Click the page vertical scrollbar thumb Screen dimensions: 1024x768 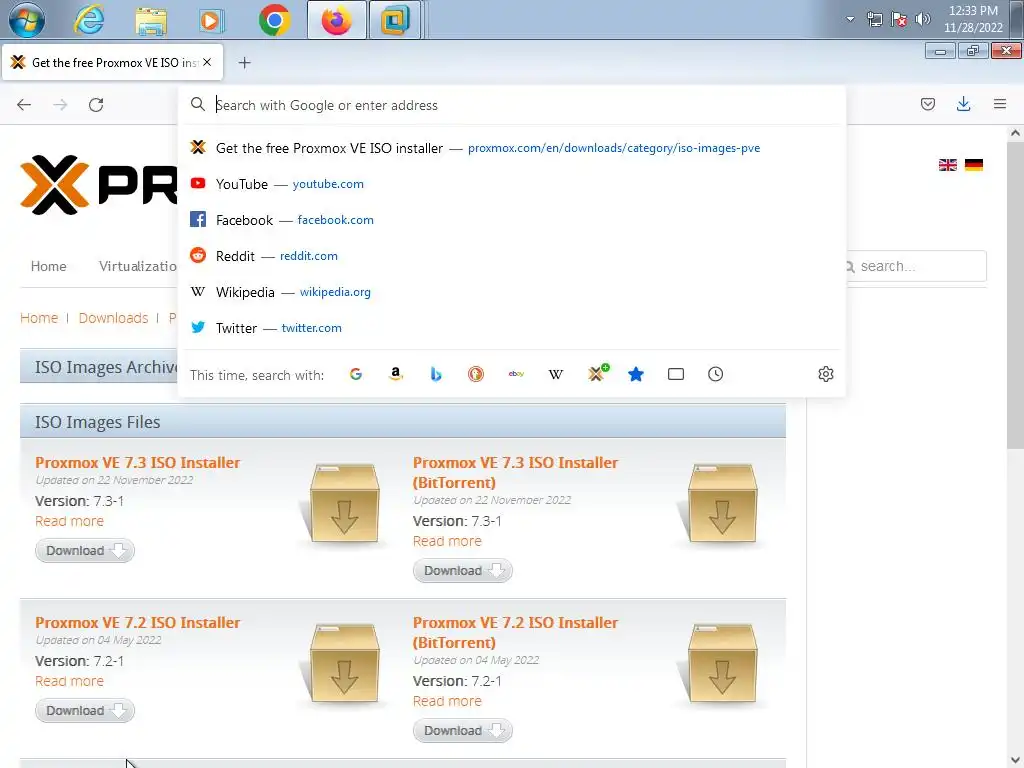click(x=1015, y=294)
